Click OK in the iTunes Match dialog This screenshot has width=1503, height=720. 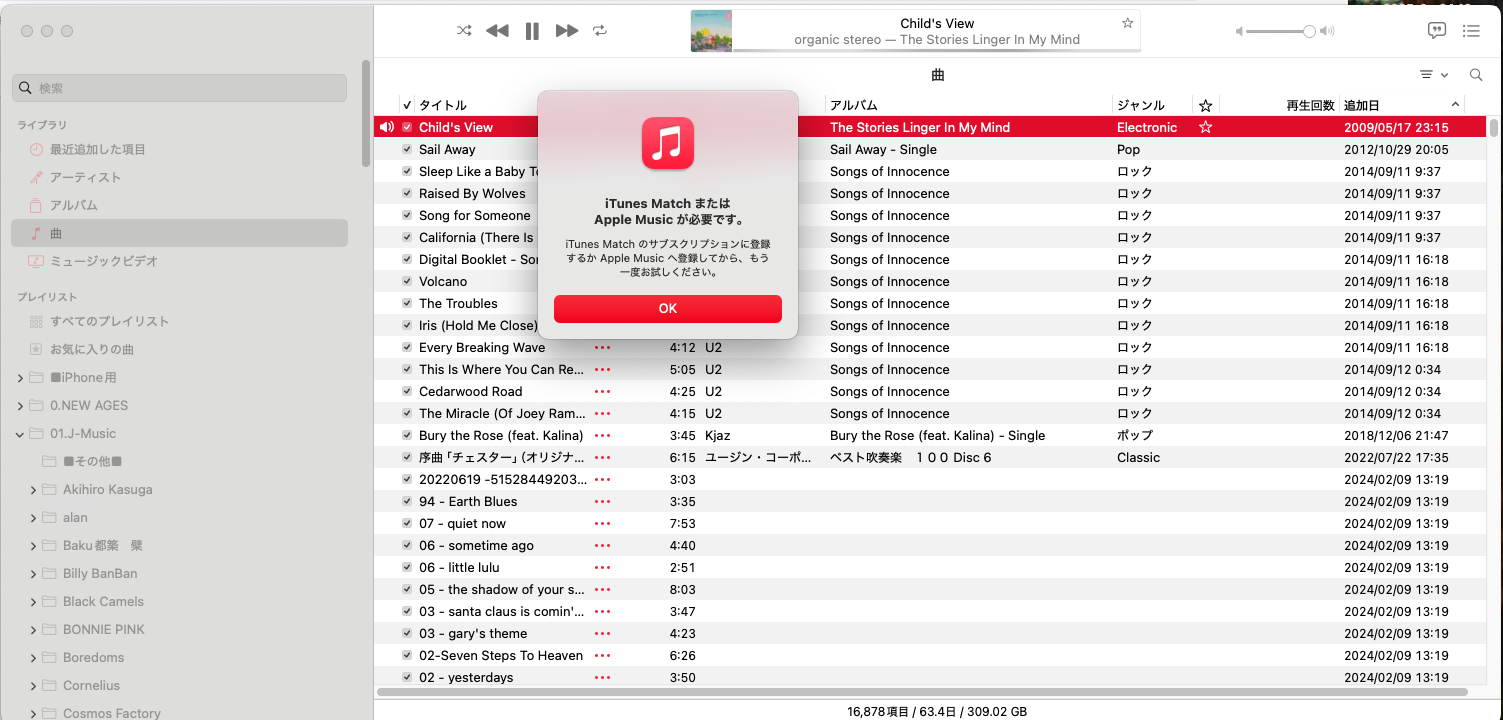pyautogui.click(x=668, y=309)
